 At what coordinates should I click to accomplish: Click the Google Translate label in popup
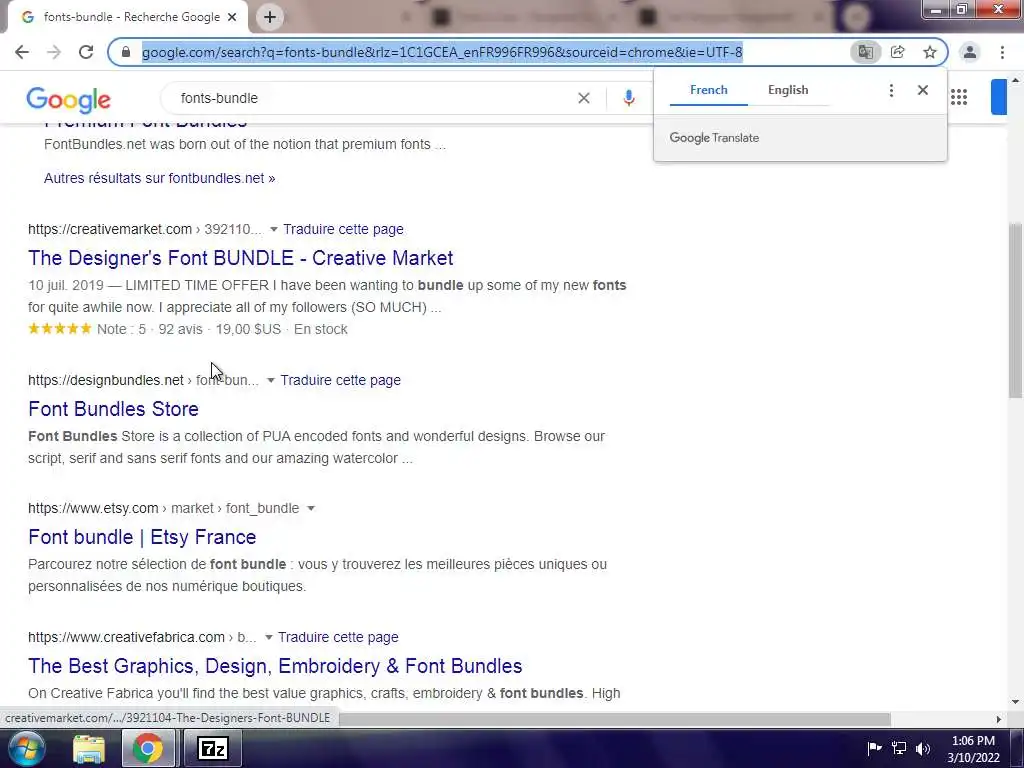(x=714, y=138)
